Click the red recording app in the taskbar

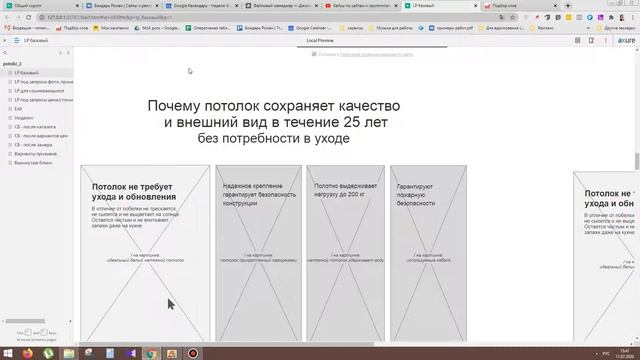(193, 353)
